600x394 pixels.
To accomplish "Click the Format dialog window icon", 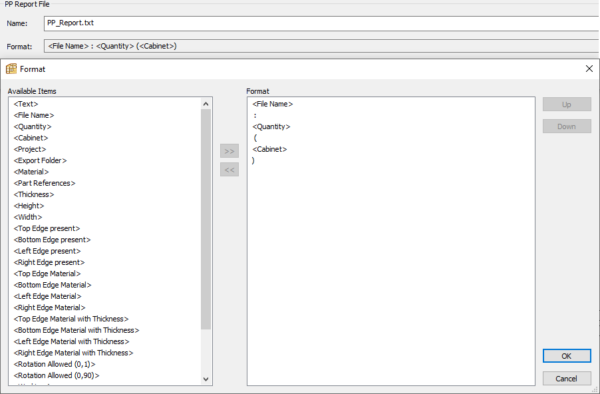I will 11,69.
